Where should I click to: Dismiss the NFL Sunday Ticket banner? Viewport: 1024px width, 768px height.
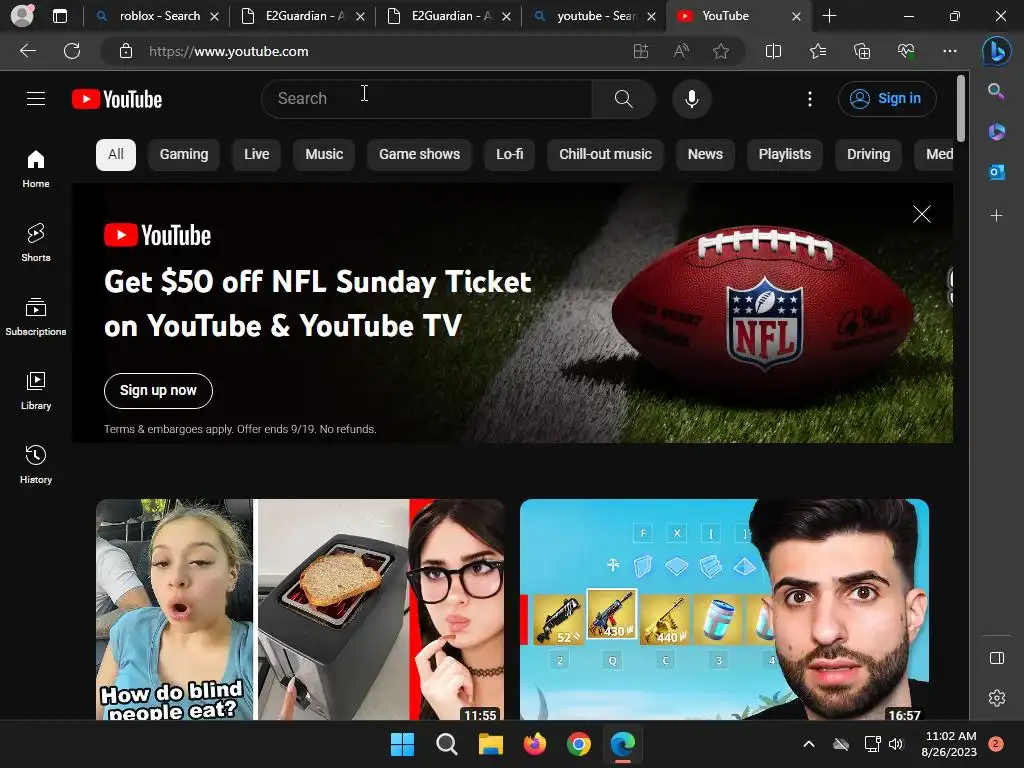pos(921,214)
